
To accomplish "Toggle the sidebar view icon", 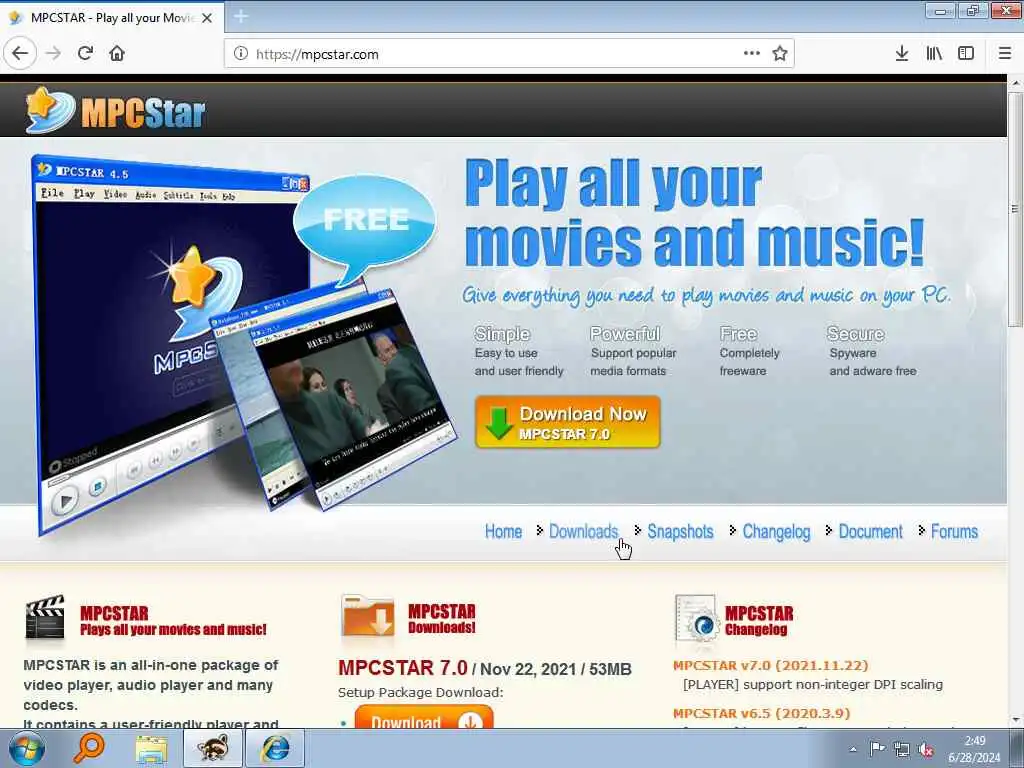I will point(966,54).
